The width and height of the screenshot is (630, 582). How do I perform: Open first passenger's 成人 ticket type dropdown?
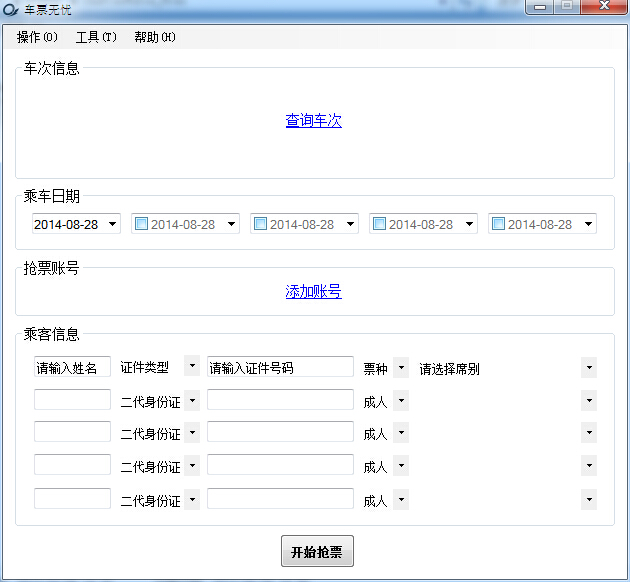tap(401, 400)
